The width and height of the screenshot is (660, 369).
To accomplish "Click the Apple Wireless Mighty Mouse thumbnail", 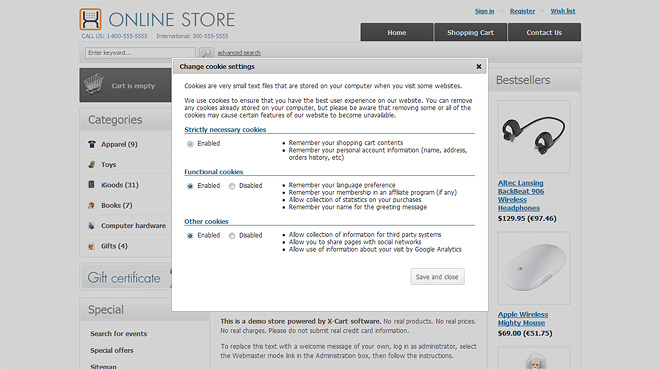I will click(x=534, y=268).
